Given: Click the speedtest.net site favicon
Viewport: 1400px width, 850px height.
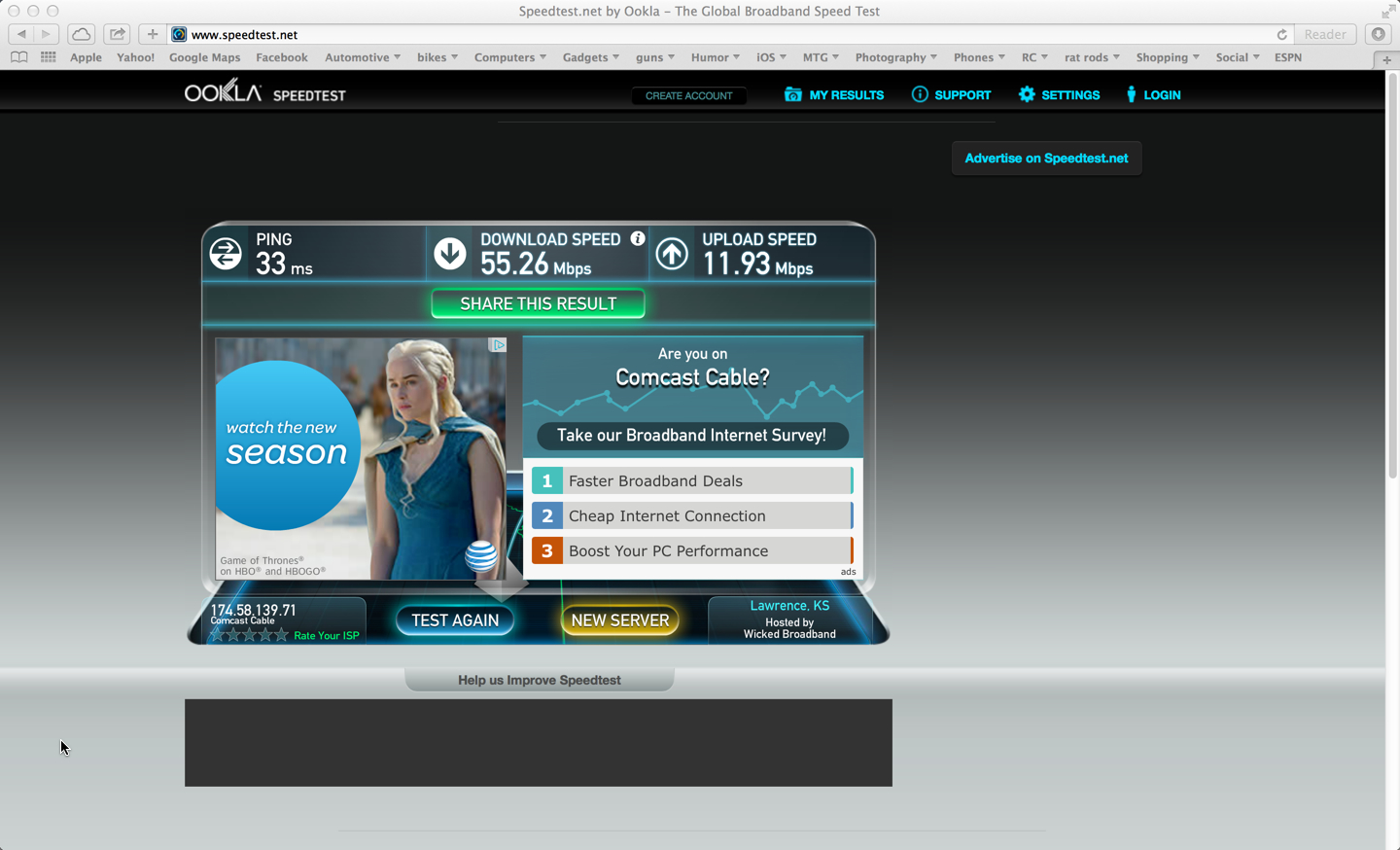Looking at the screenshot, I should point(179,34).
